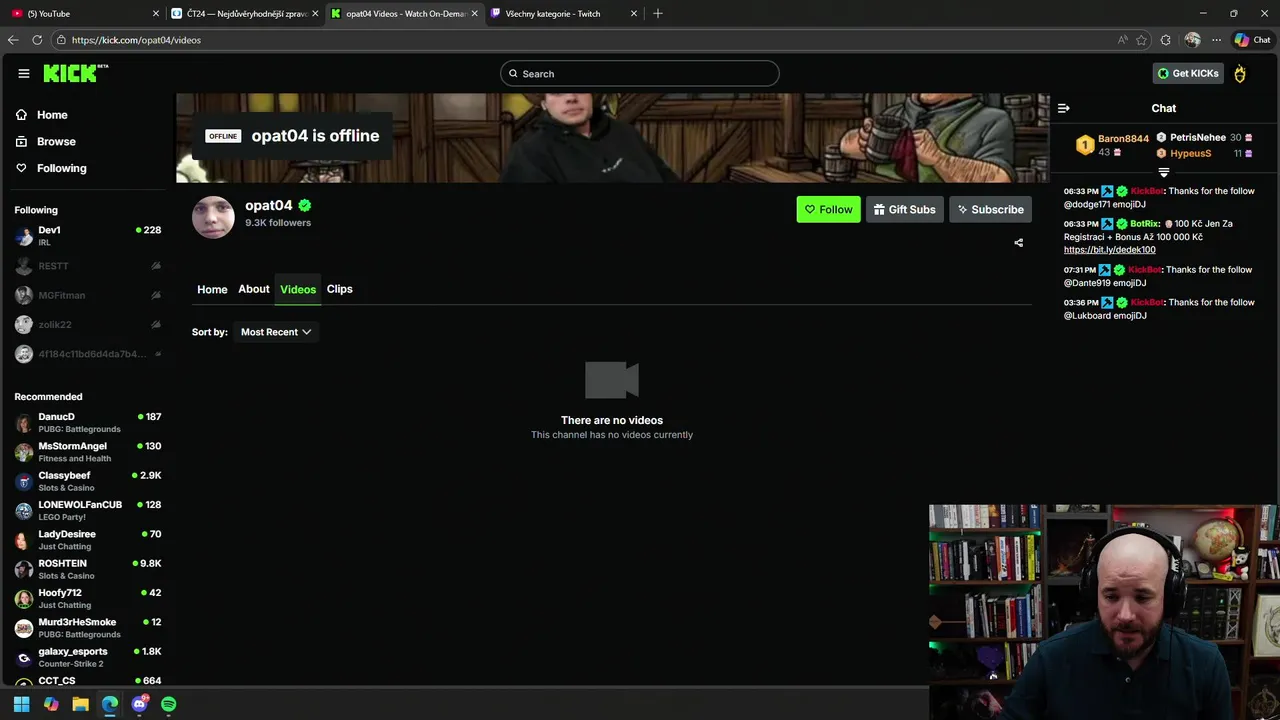
Task: Open the Read Aloud icon
Action: (1123, 40)
